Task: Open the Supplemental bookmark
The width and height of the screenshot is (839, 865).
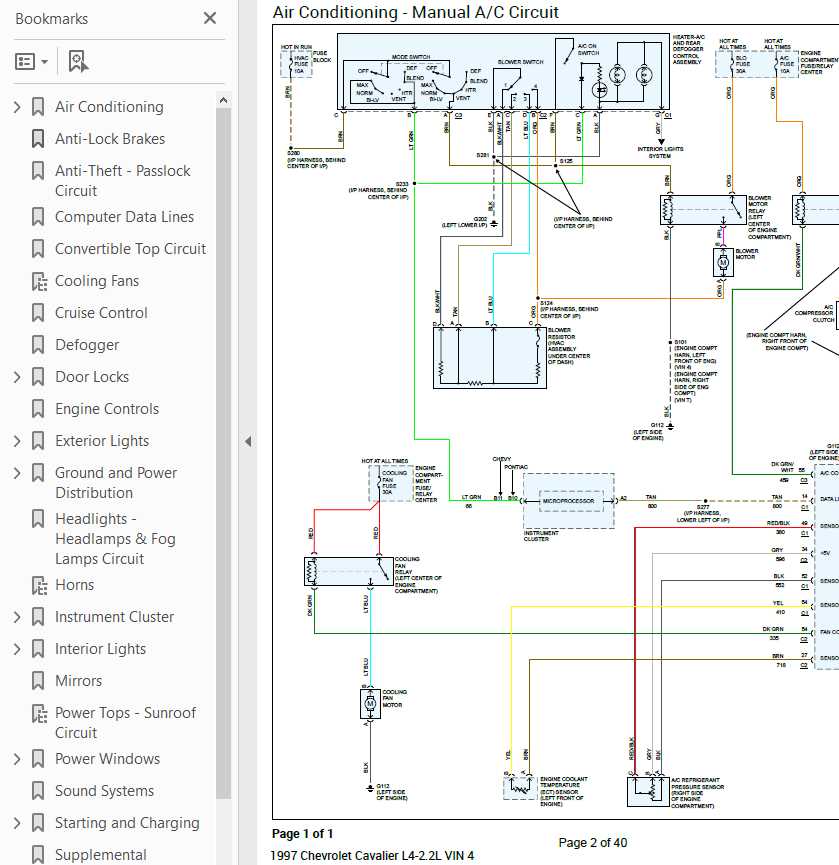Action: [x=100, y=855]
